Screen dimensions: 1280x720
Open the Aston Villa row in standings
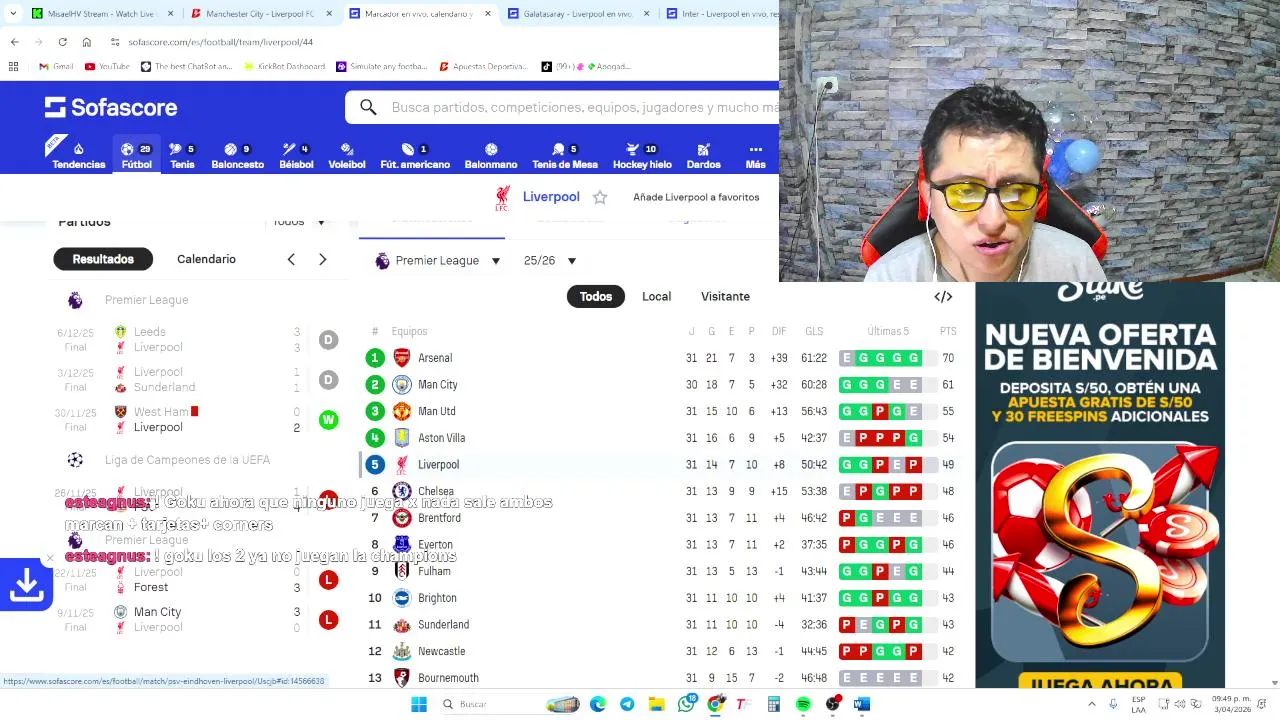point(660,438)
